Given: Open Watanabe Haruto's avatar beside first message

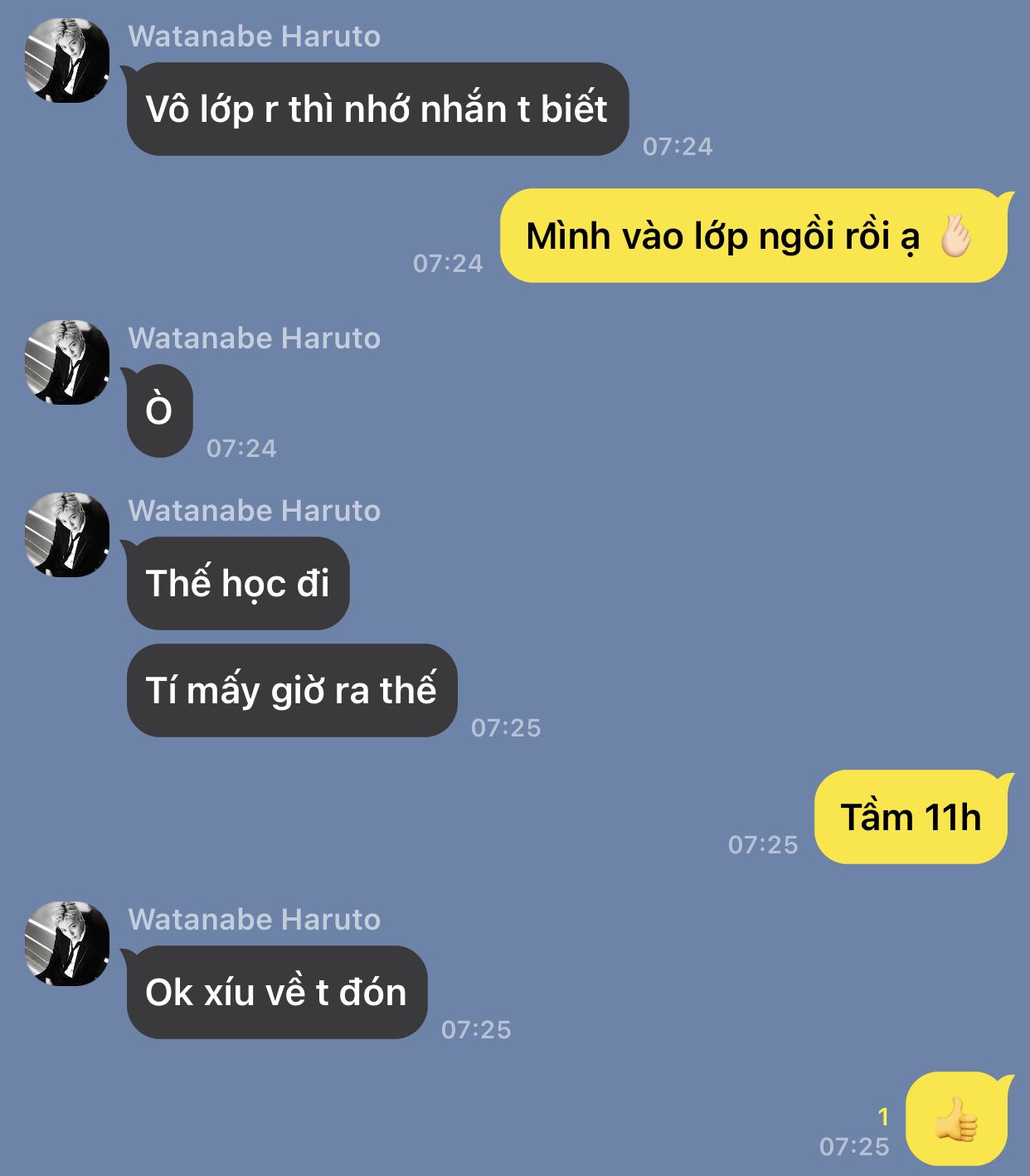Looking at the screenshot, I should coord(67,61).
